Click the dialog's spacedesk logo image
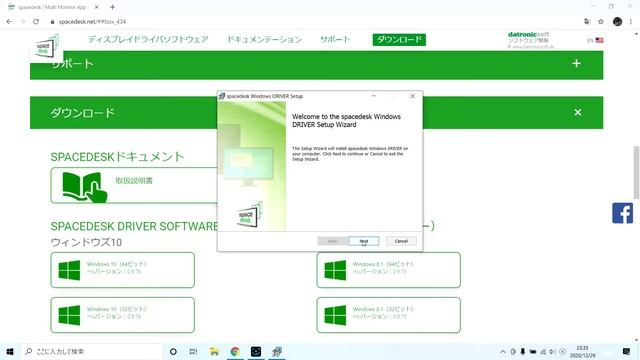This screenshot has width=640, height=360. click(249, 214)
